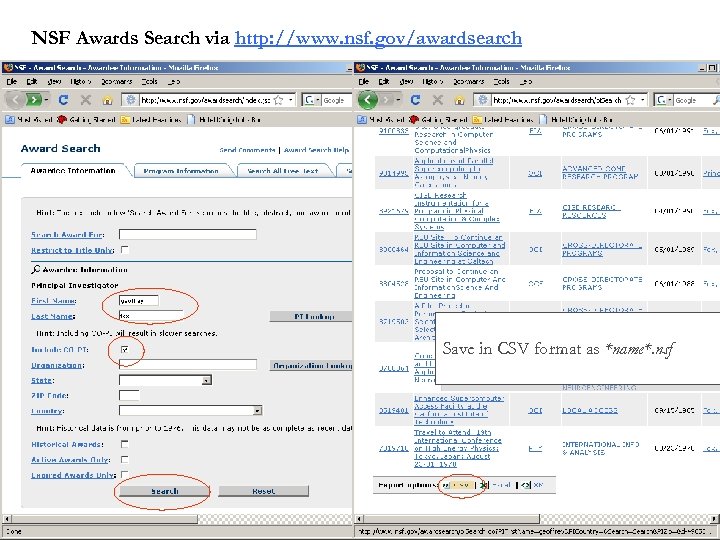The height and width of the screenshot is (540, 720).
Task: Open Bookmarks menu in right Firefox window
Action: [x=468, y=81]
